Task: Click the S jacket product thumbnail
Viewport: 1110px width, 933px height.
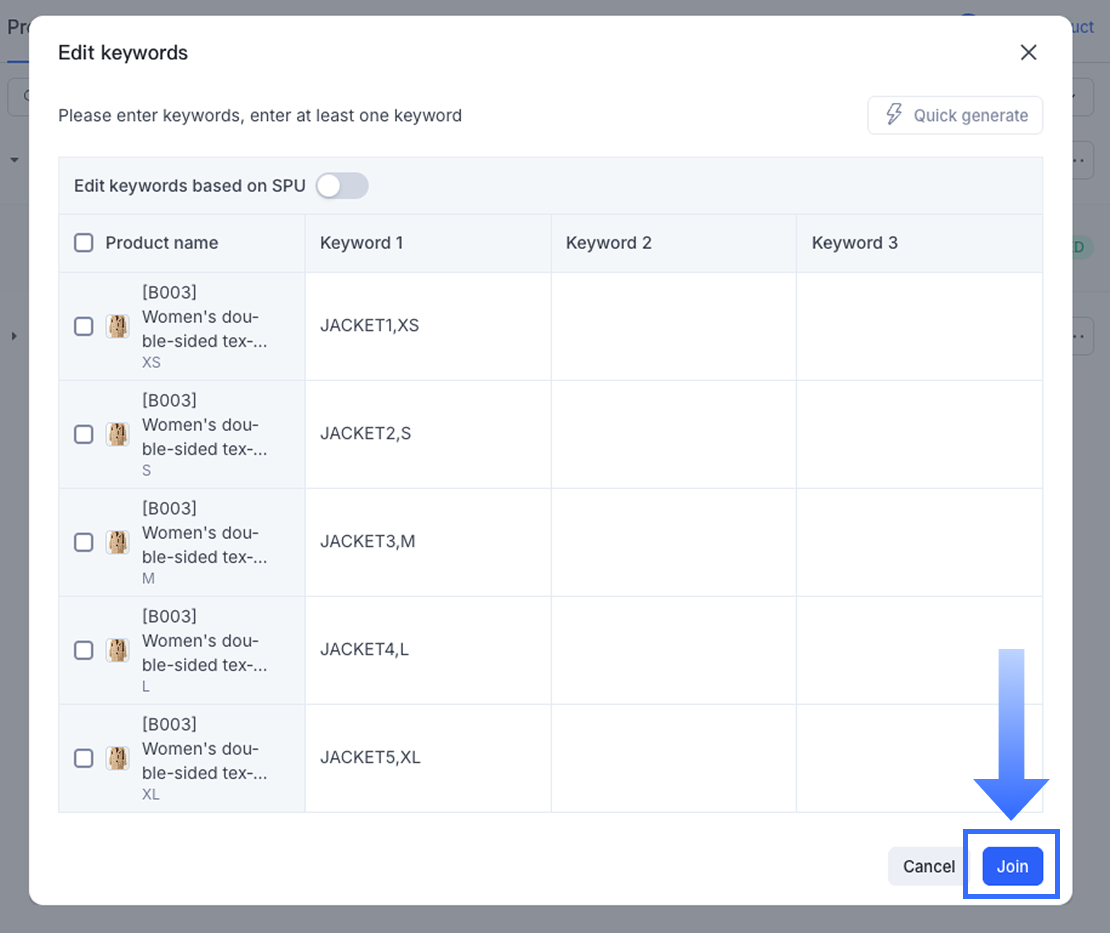Action: 118,434
